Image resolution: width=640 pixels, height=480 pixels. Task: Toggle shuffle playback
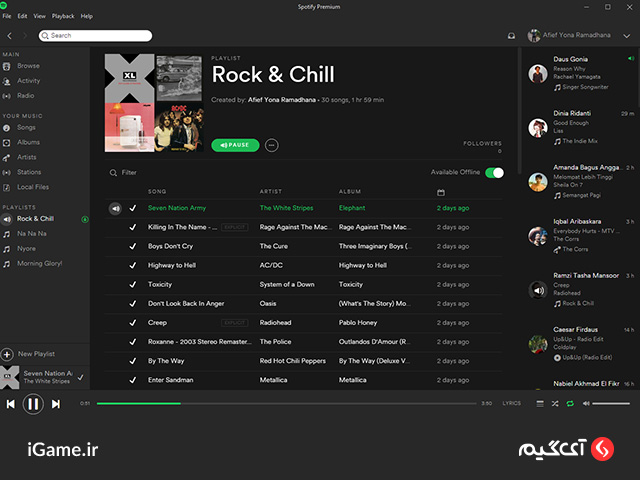[x=555, y=404]
